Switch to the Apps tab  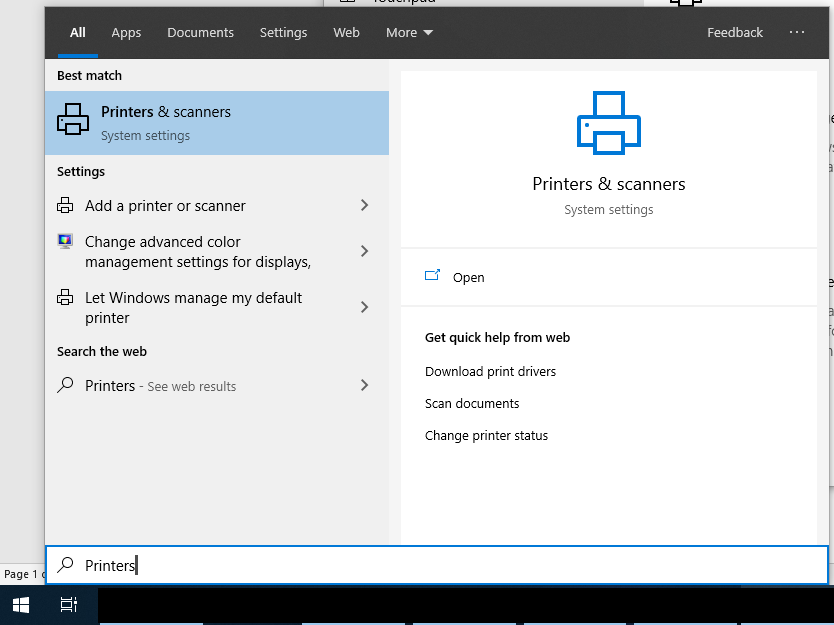pyautogui.click(x=126, y=32)
